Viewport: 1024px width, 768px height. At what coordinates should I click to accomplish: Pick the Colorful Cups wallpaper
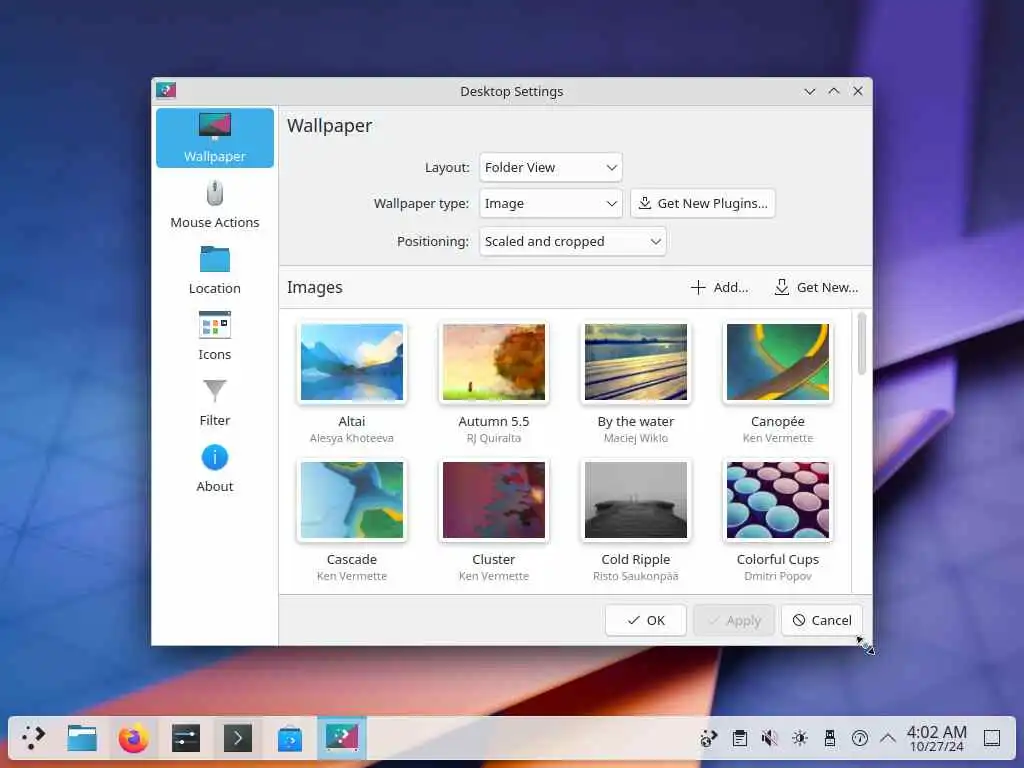(x=777, y=500)
